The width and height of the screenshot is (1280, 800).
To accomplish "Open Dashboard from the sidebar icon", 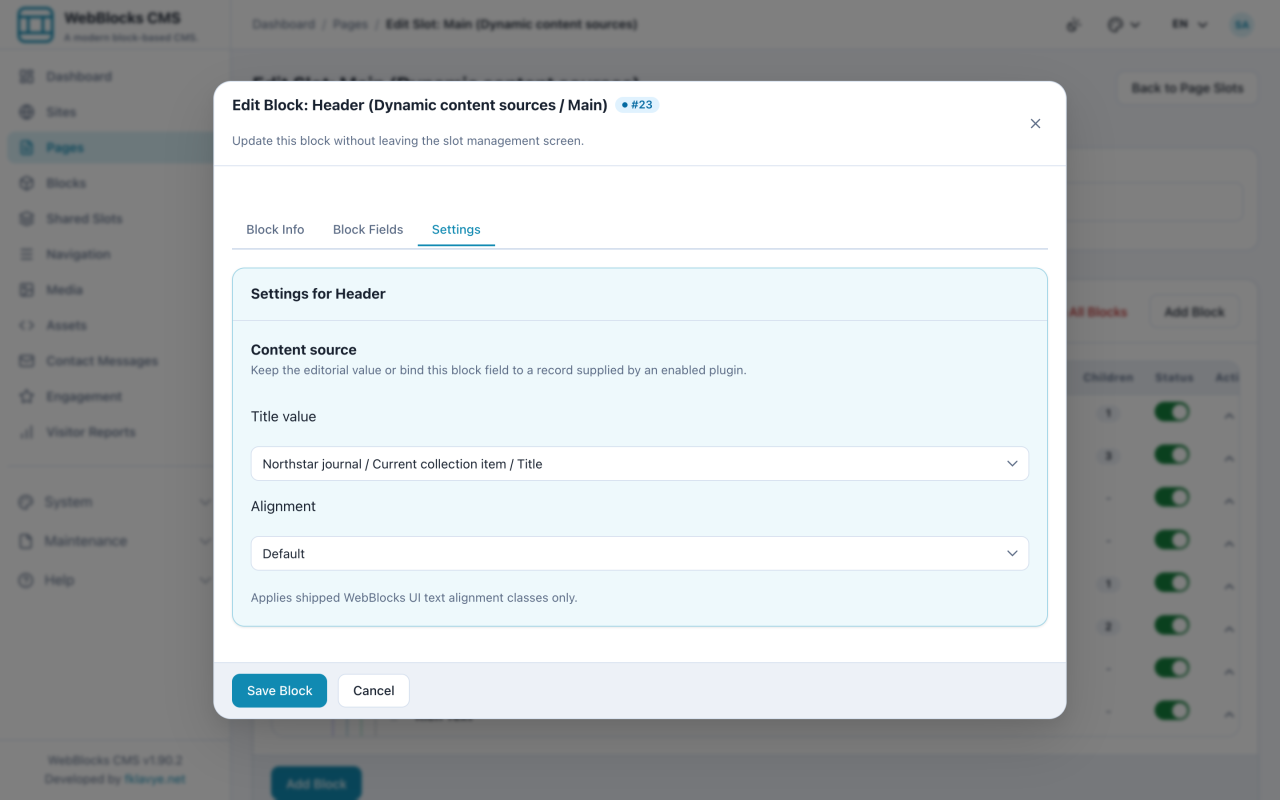I will pyautogui.click(x=27, y=77).
